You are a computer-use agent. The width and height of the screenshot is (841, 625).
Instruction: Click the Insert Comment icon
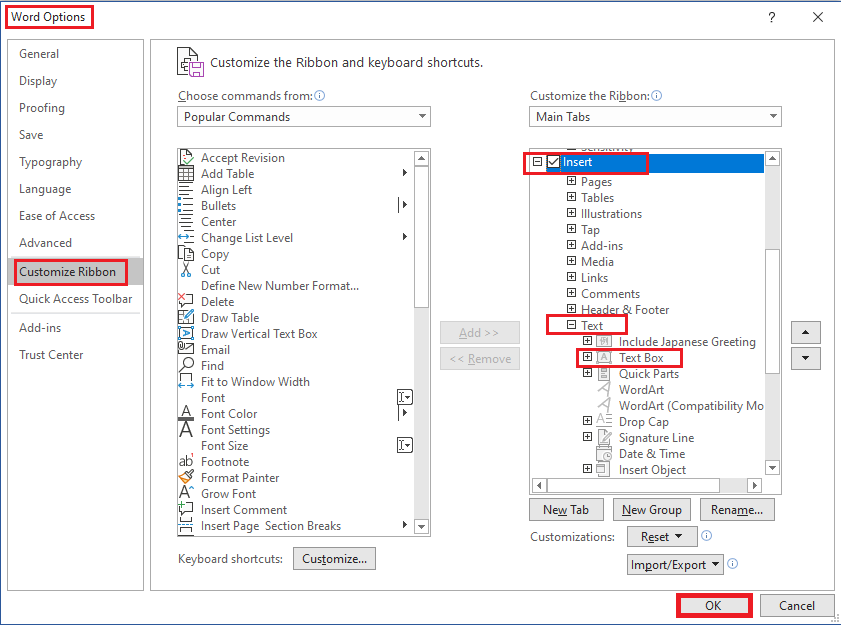click(186, 509)
